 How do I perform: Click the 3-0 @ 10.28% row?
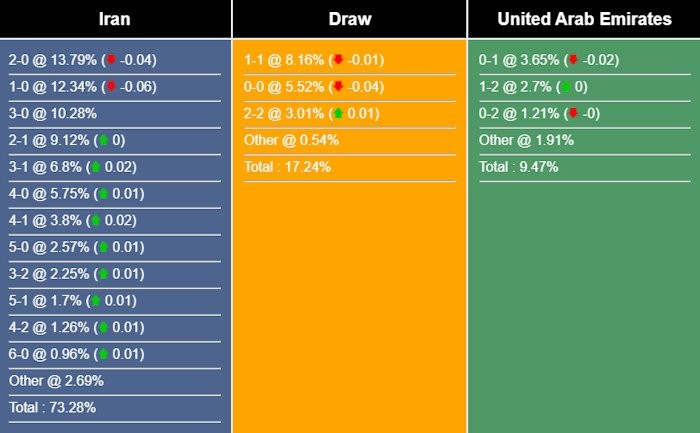[x=114, y=113]
